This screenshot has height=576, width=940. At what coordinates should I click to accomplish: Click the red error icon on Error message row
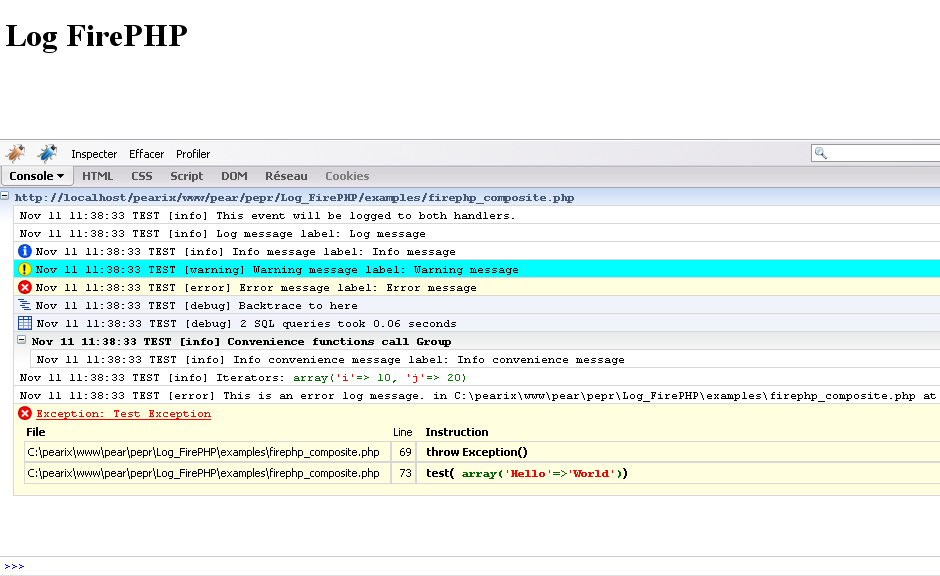pos(25,287)
